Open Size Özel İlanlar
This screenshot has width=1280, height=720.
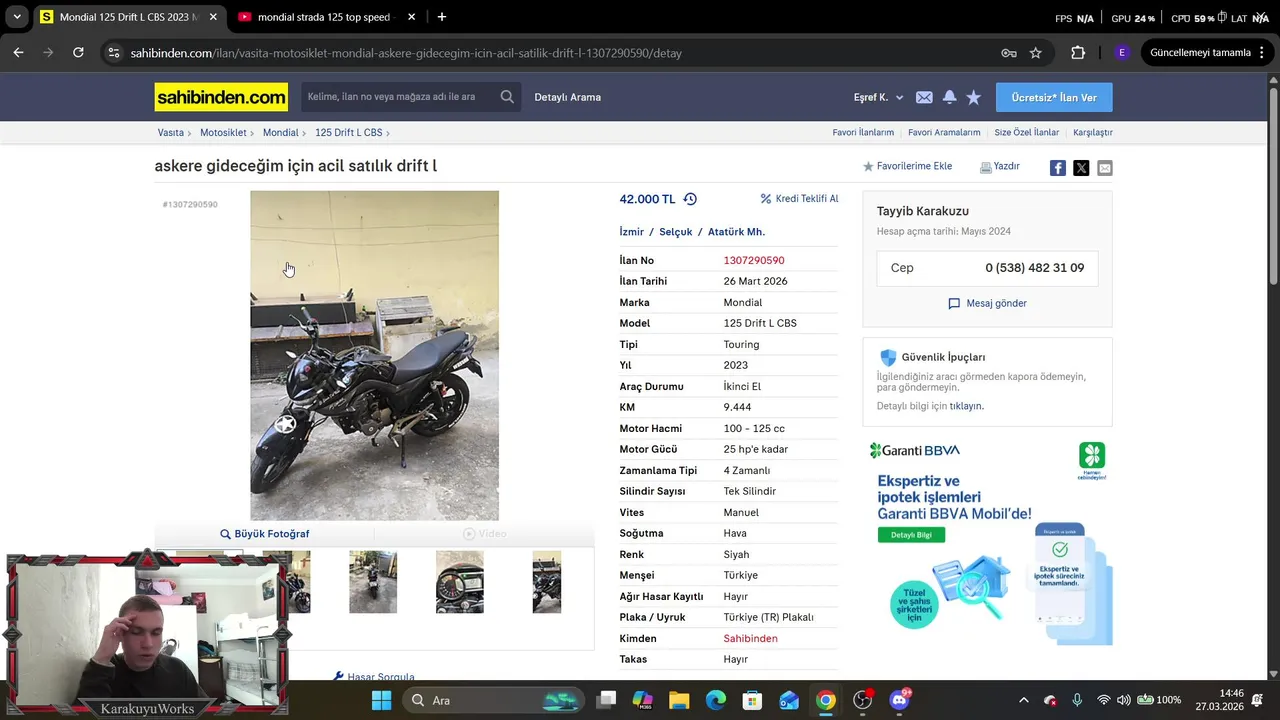pyautogui.click(x=1026, y=132)
